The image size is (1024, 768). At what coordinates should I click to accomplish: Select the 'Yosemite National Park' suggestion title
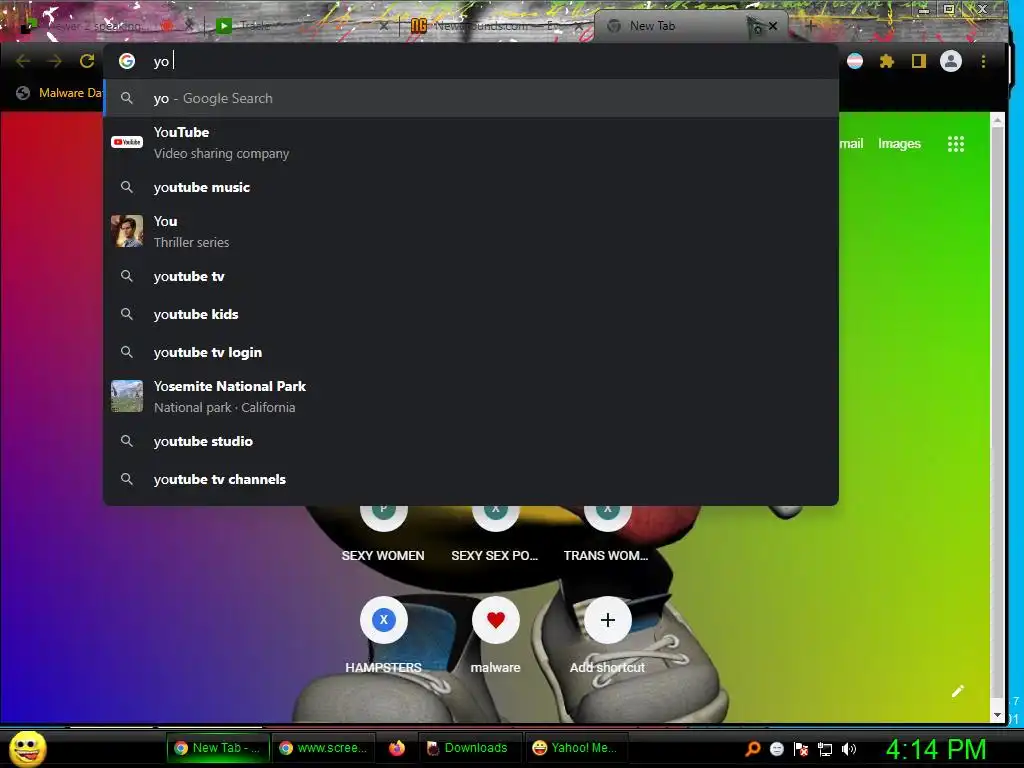point(230,386)
